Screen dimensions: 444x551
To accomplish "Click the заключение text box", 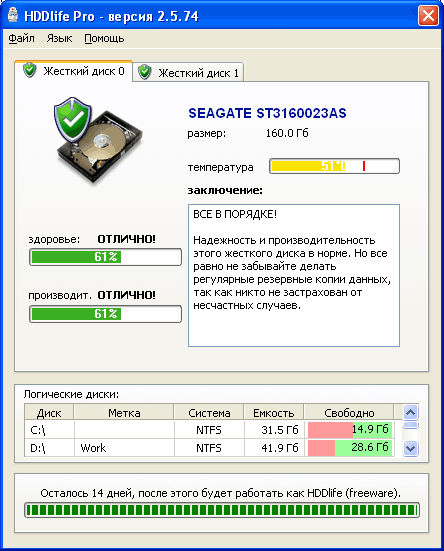I will click(x=294, y=276).
